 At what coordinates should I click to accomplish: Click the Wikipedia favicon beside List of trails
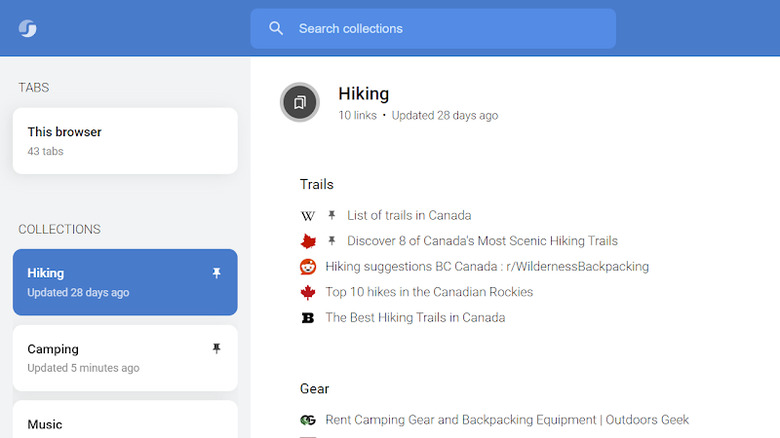(308, 216)
